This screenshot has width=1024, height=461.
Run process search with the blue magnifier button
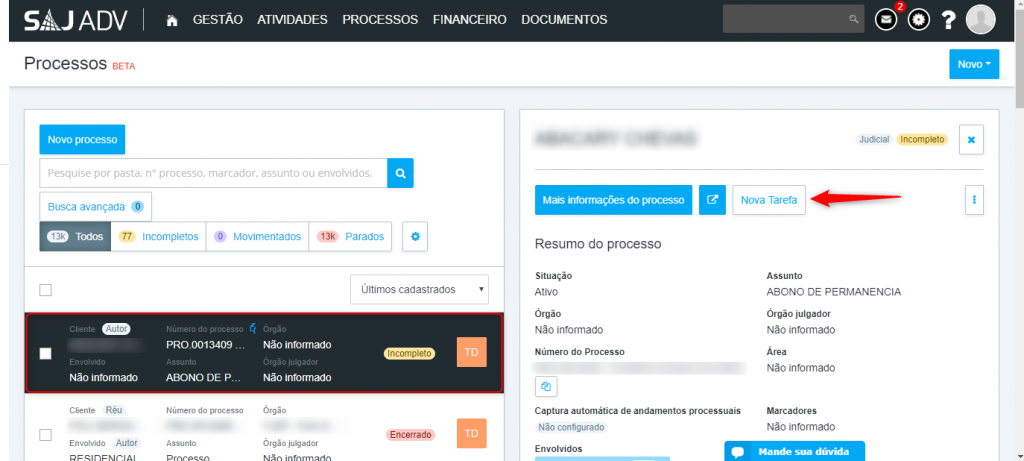[x=400, y=173]
